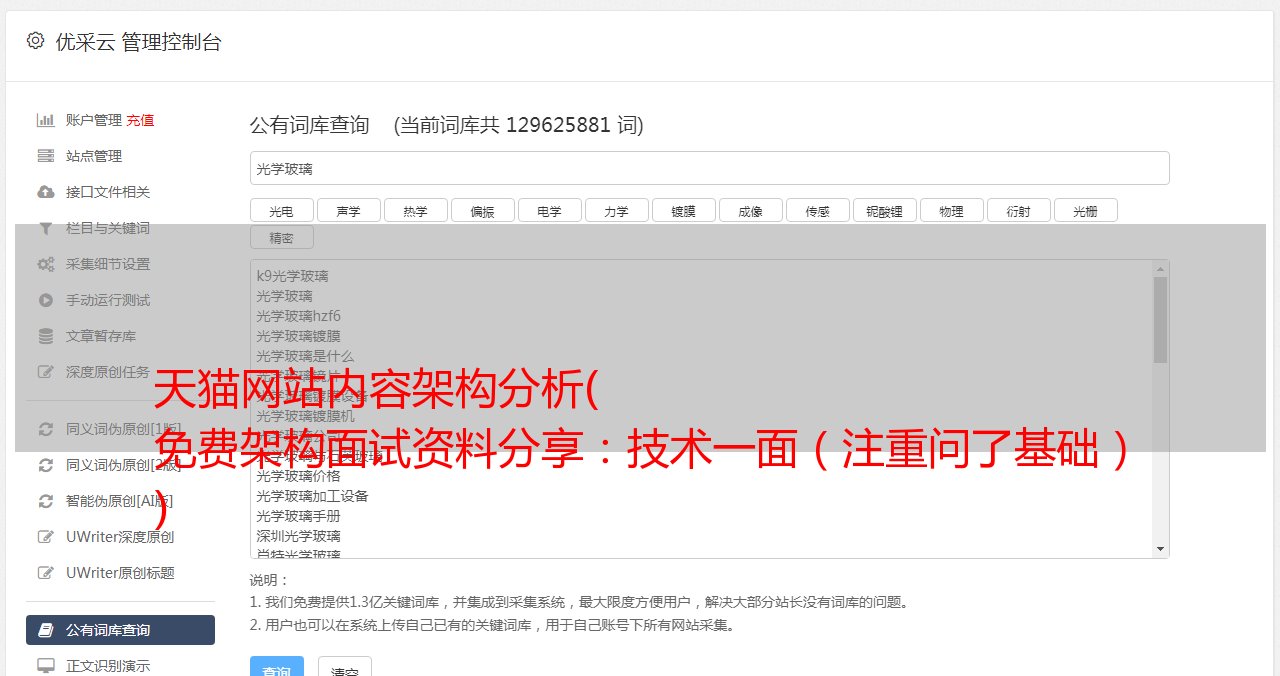
Task: Click the results list scrollbar thumb
Action: pyautogui.click(x=1160, y=320)
